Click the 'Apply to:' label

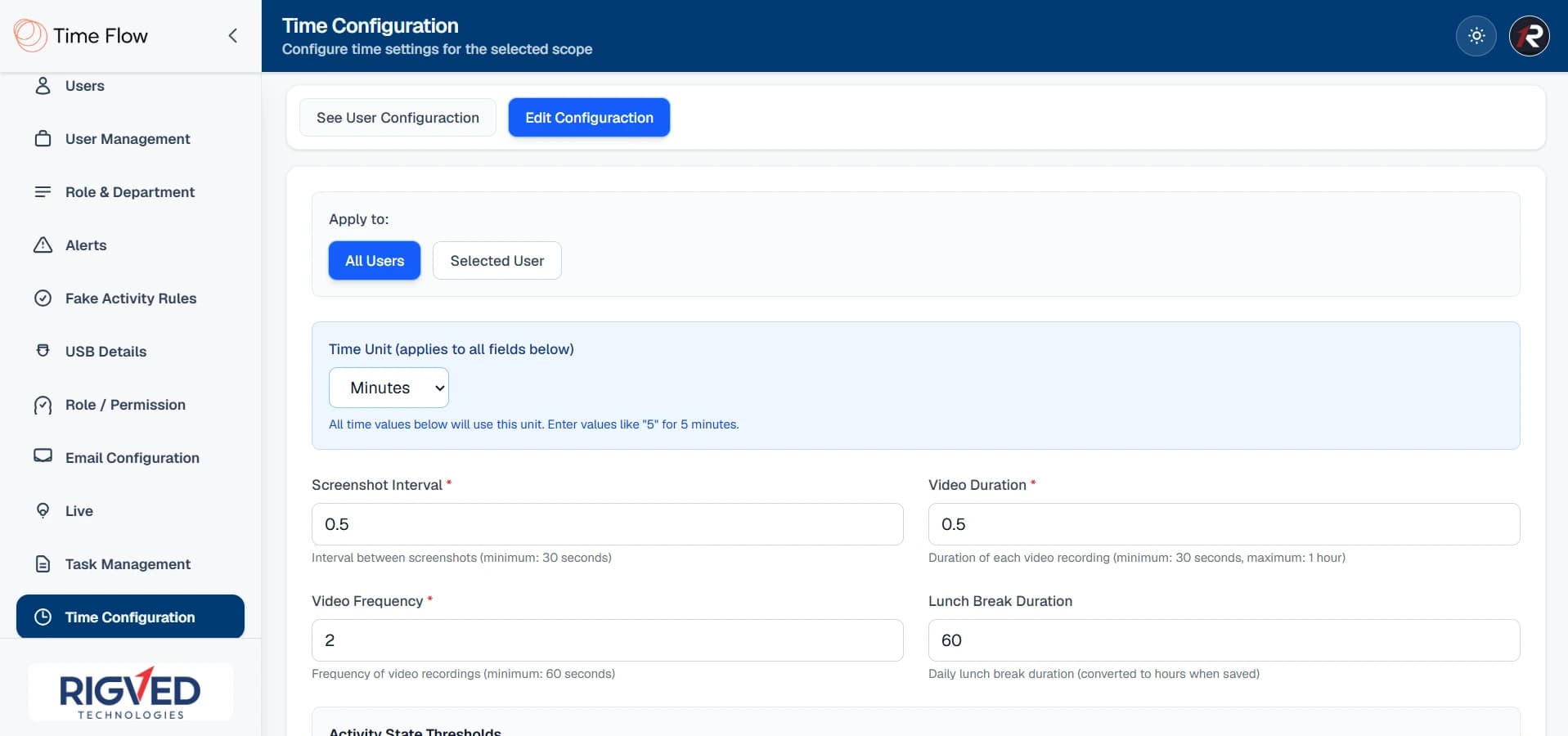(359, 219)
